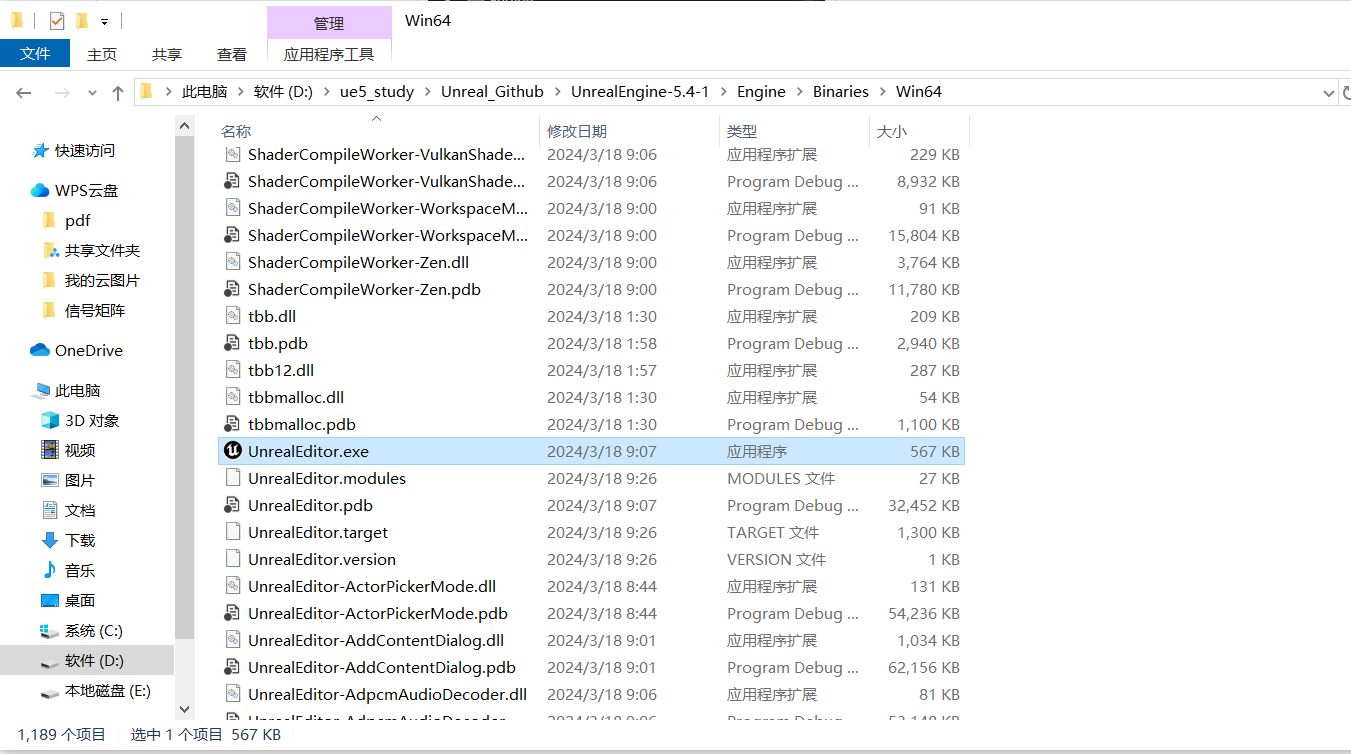Click the tbbmalloc.dll file icon
This screenshot has width=1351, height=754.
point(232,397)
